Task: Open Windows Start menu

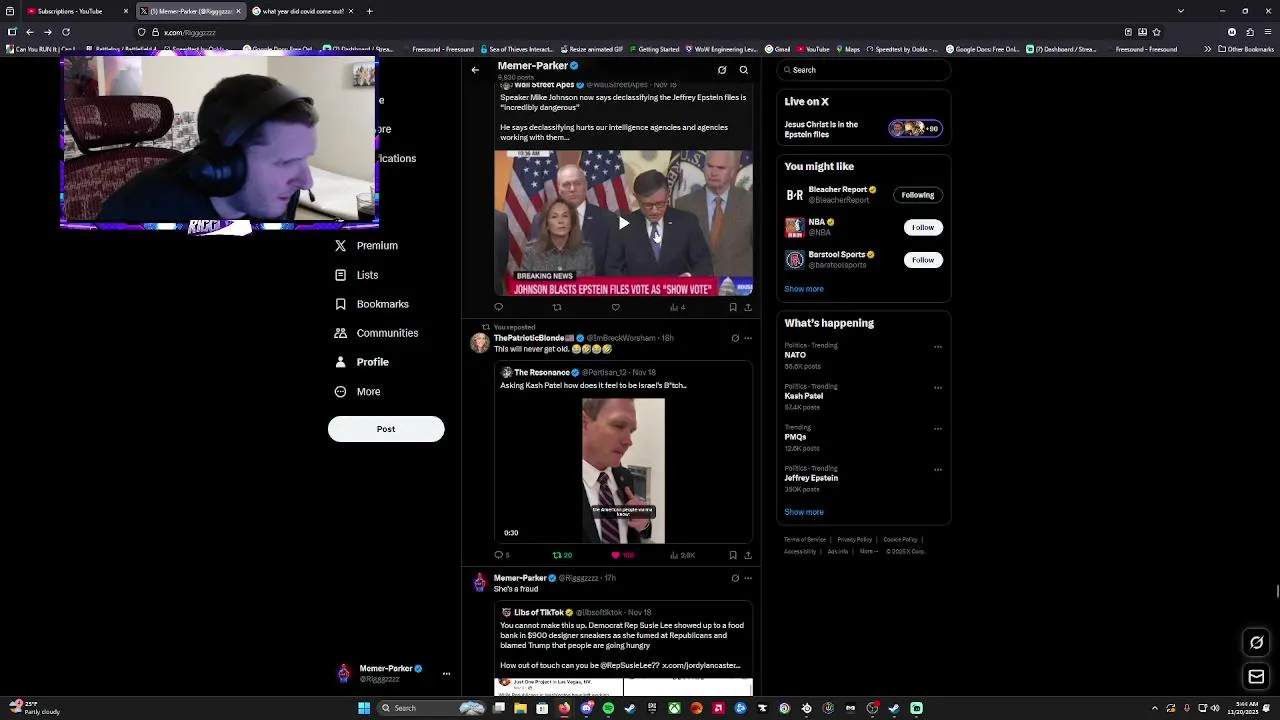Action: 364,708
